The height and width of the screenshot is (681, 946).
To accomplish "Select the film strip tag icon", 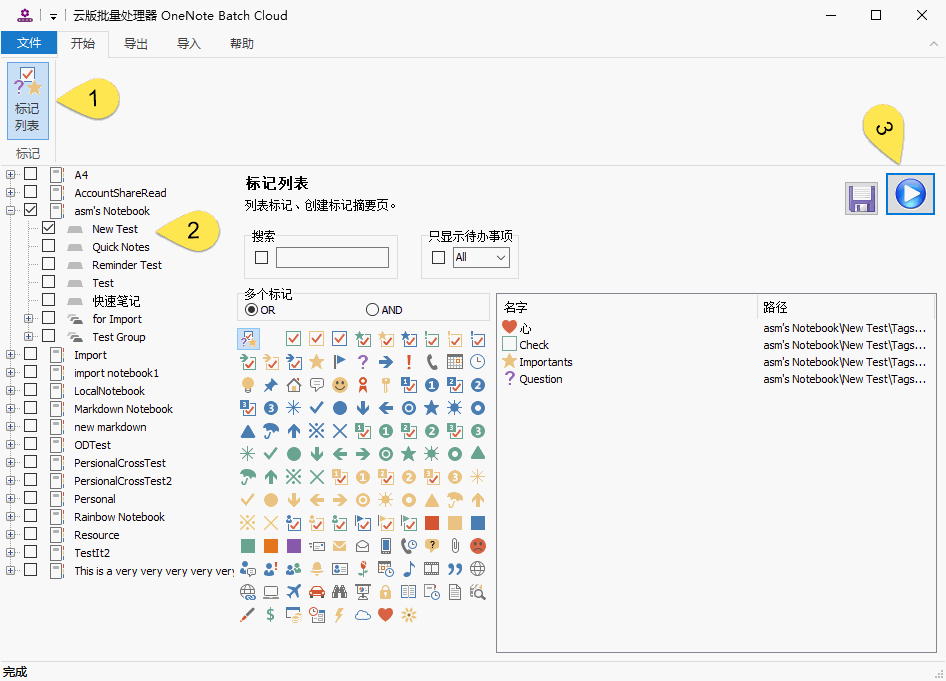I will pyautogui.click(x=431, y=569).
